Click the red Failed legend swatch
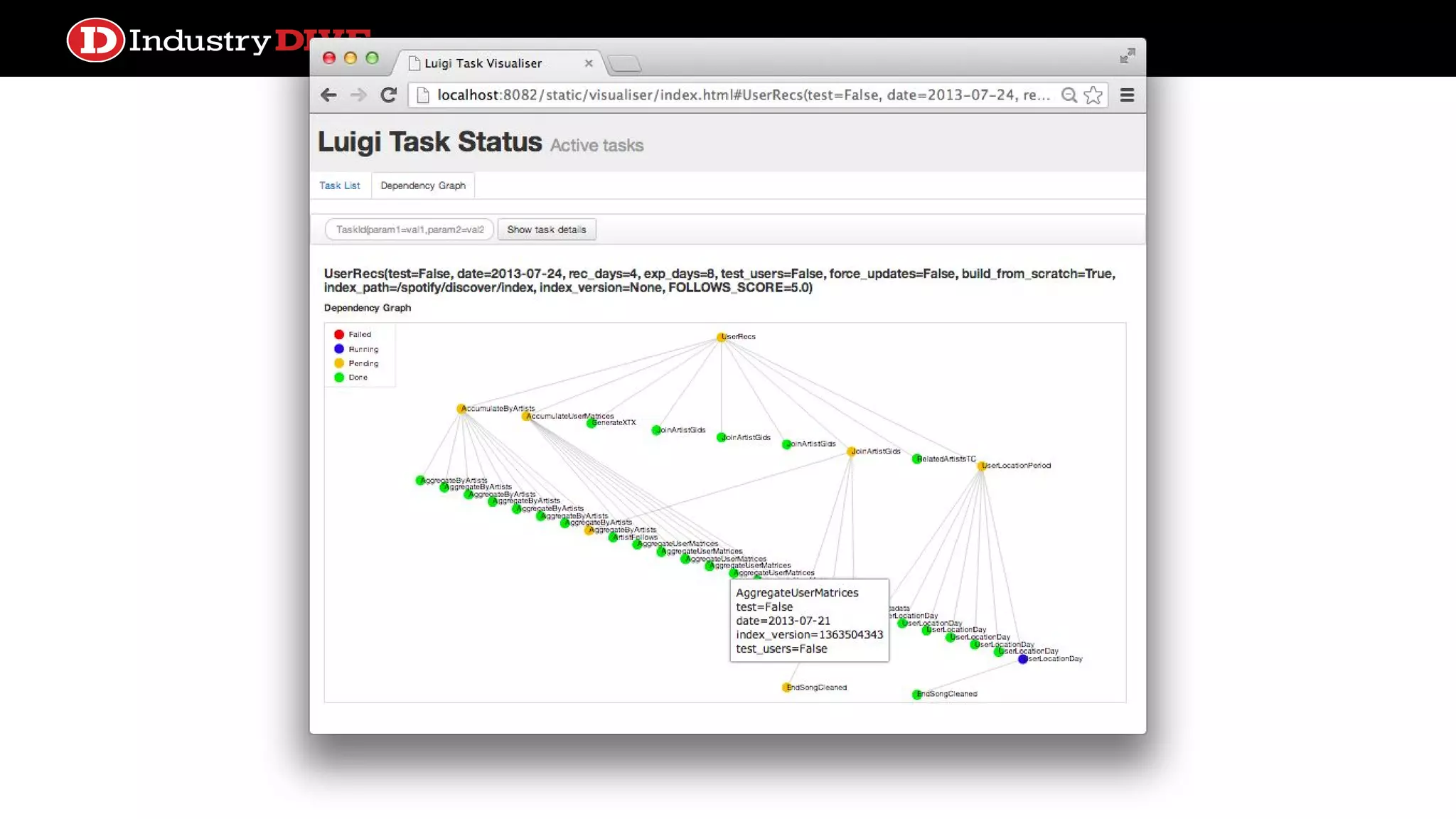Image resolution: width=1456 pixels, height=819 pixels. pyautogui.click(x=339, y=334)
